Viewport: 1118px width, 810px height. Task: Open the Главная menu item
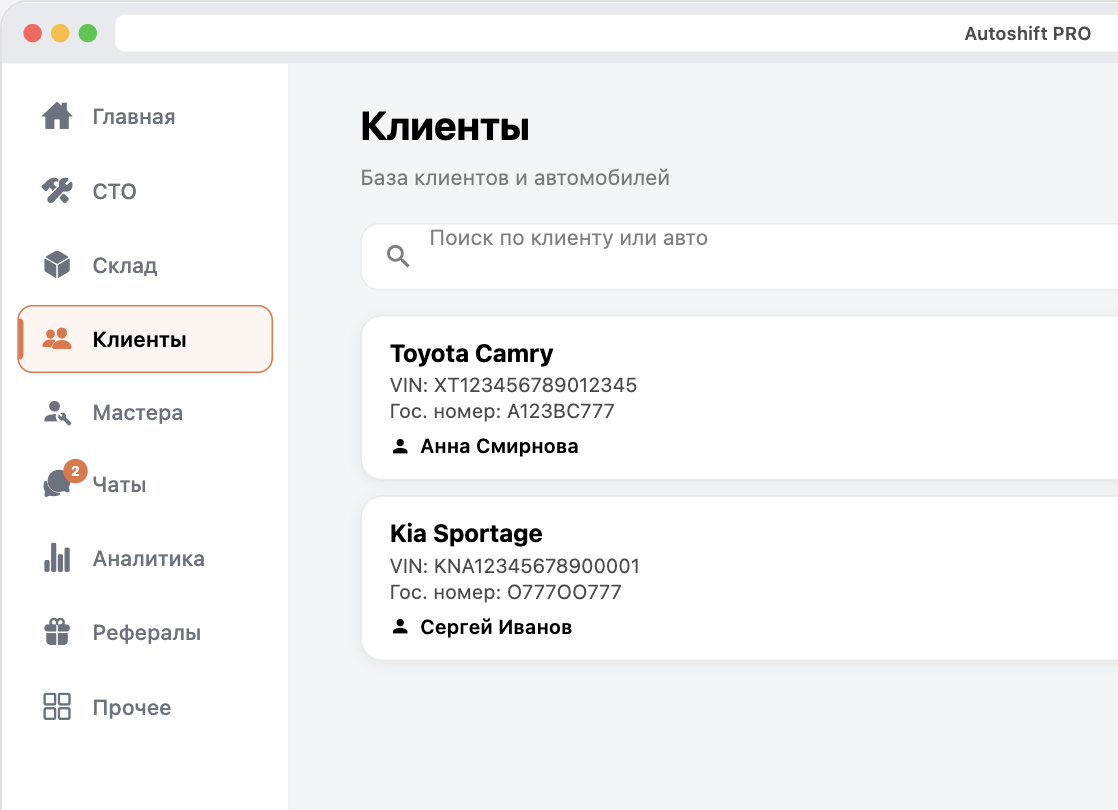(145, 116)
